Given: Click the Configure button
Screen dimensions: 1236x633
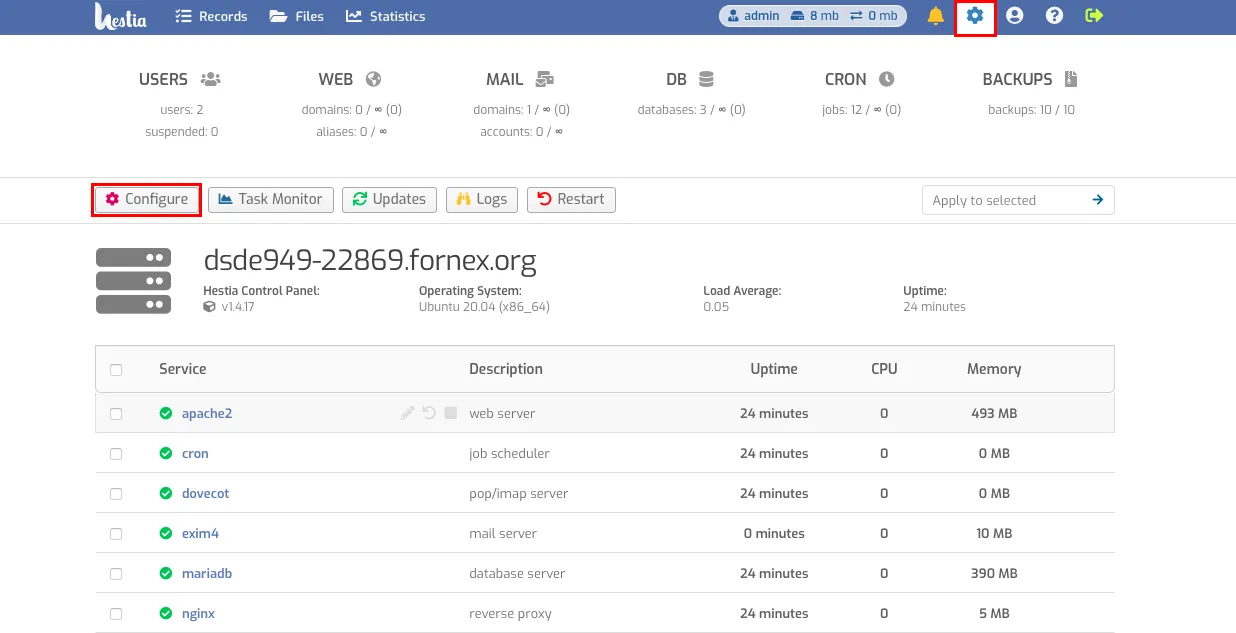Looking at the screenshot, I should coord(147,199).
